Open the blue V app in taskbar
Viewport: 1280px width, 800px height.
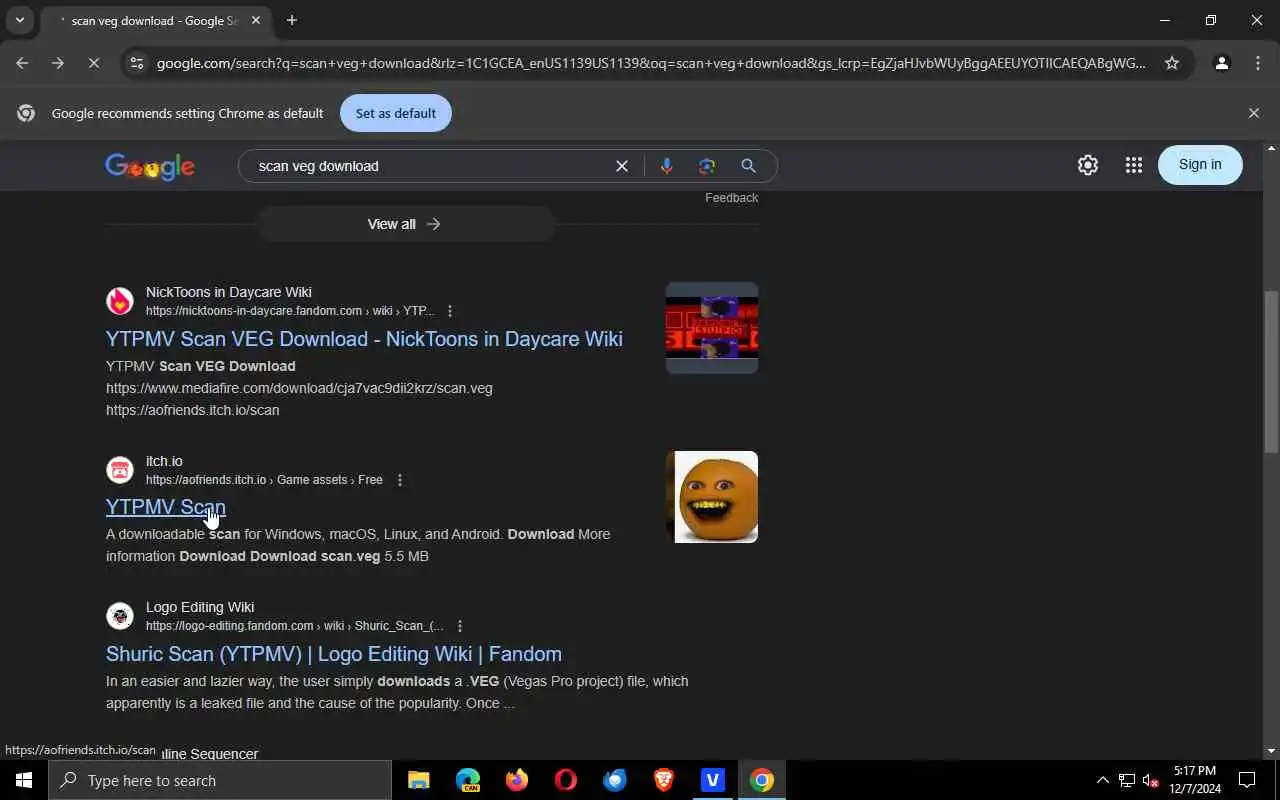[713, 780]
